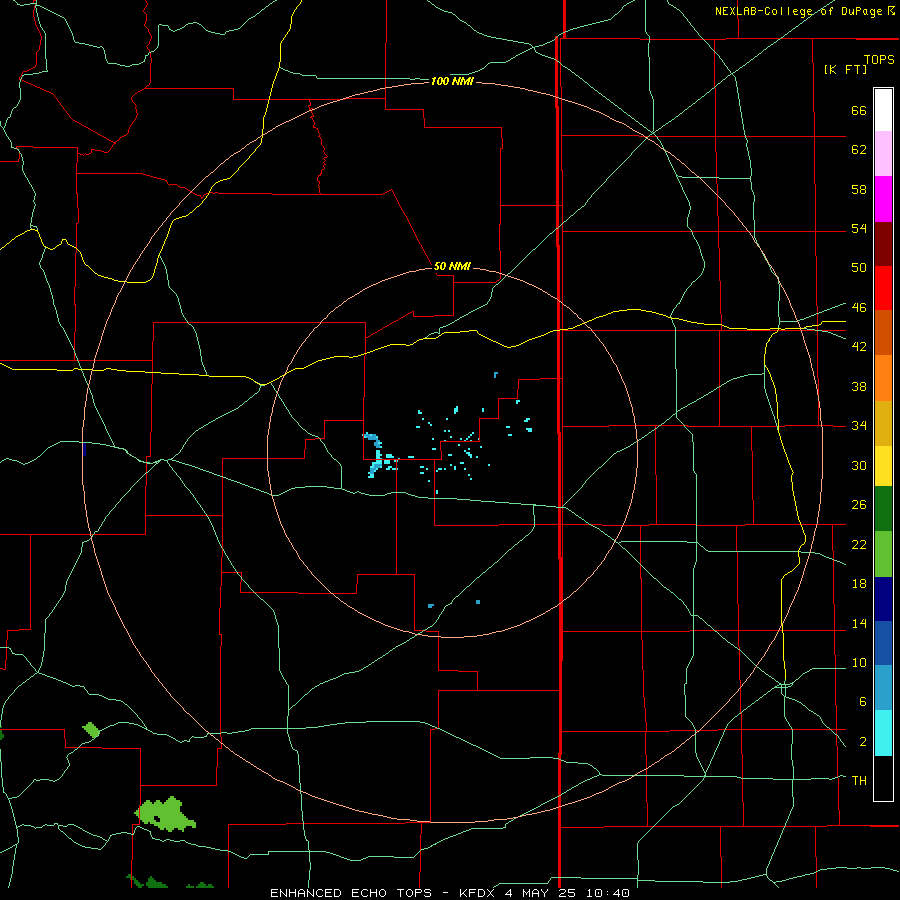The width and height of the screenshot is (900, 900).
Task: Click the 18 value on the scale
Action: tap(859, 584)
